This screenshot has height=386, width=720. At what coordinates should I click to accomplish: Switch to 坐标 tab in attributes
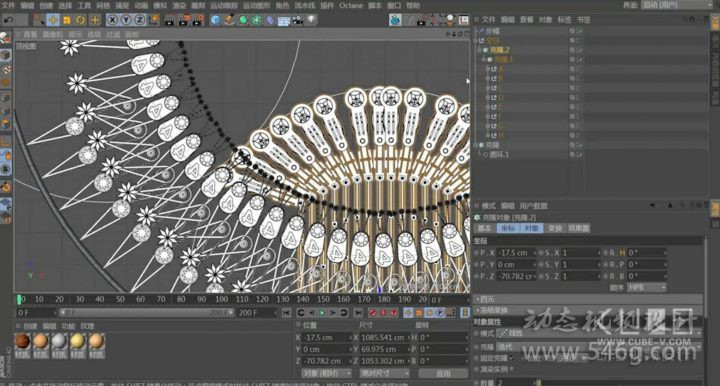pos(508,228)
